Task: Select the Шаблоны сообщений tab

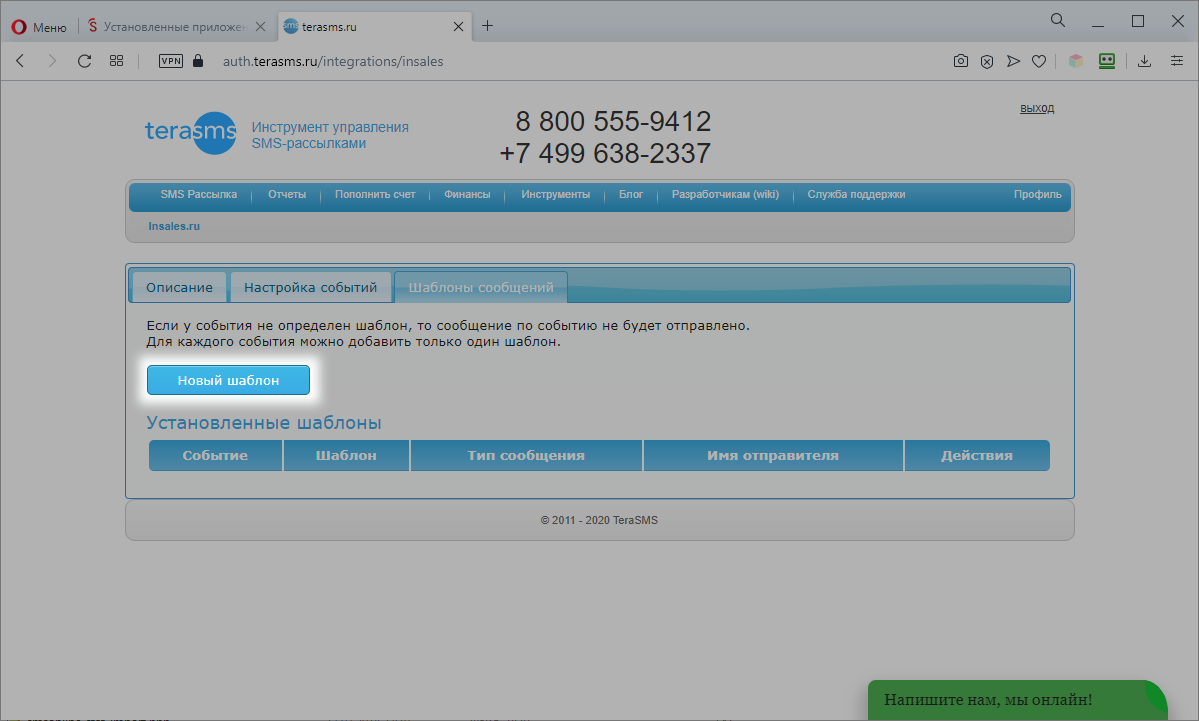Action: point(481,287)
